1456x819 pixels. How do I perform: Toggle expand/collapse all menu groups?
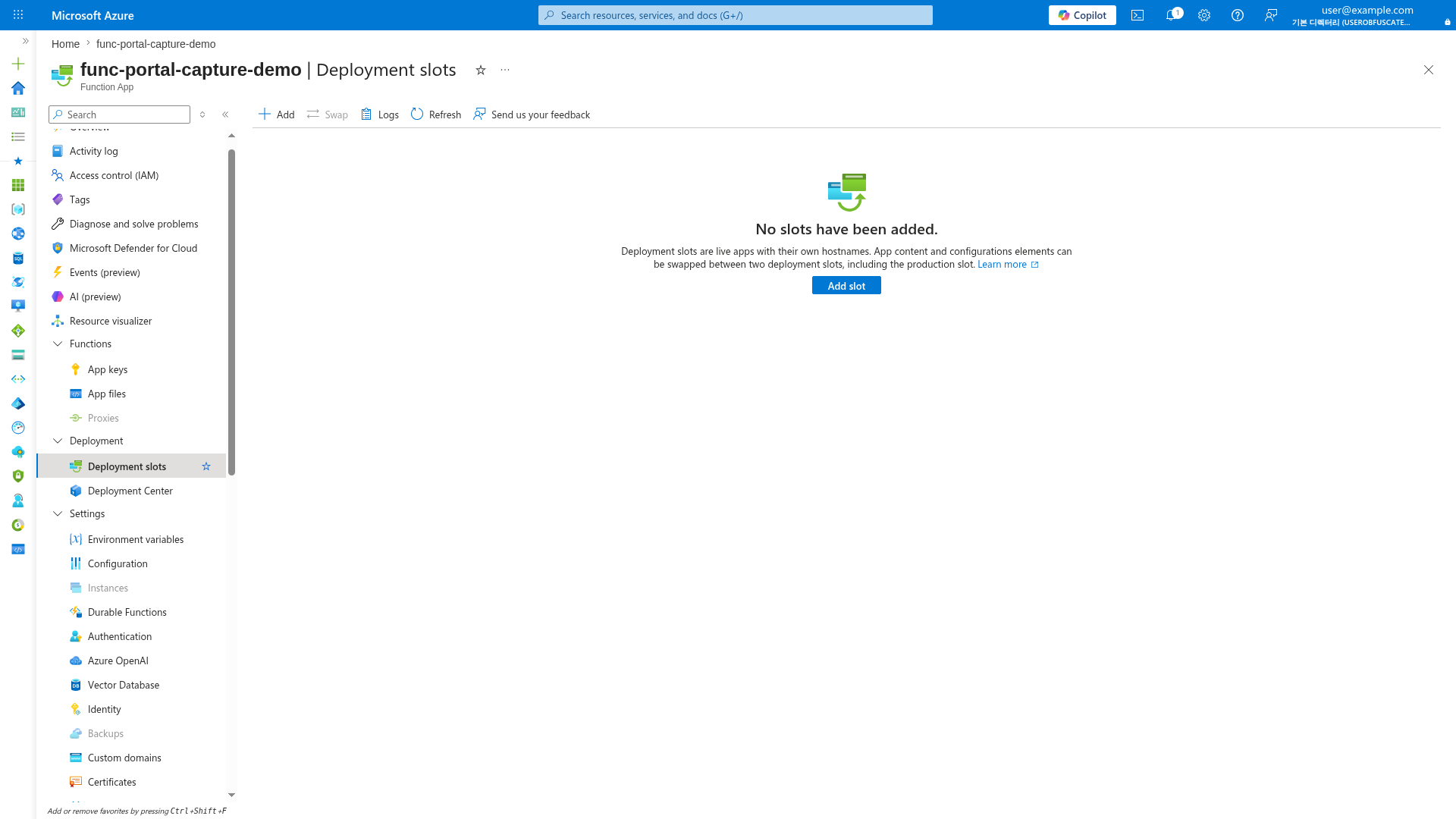202,115
